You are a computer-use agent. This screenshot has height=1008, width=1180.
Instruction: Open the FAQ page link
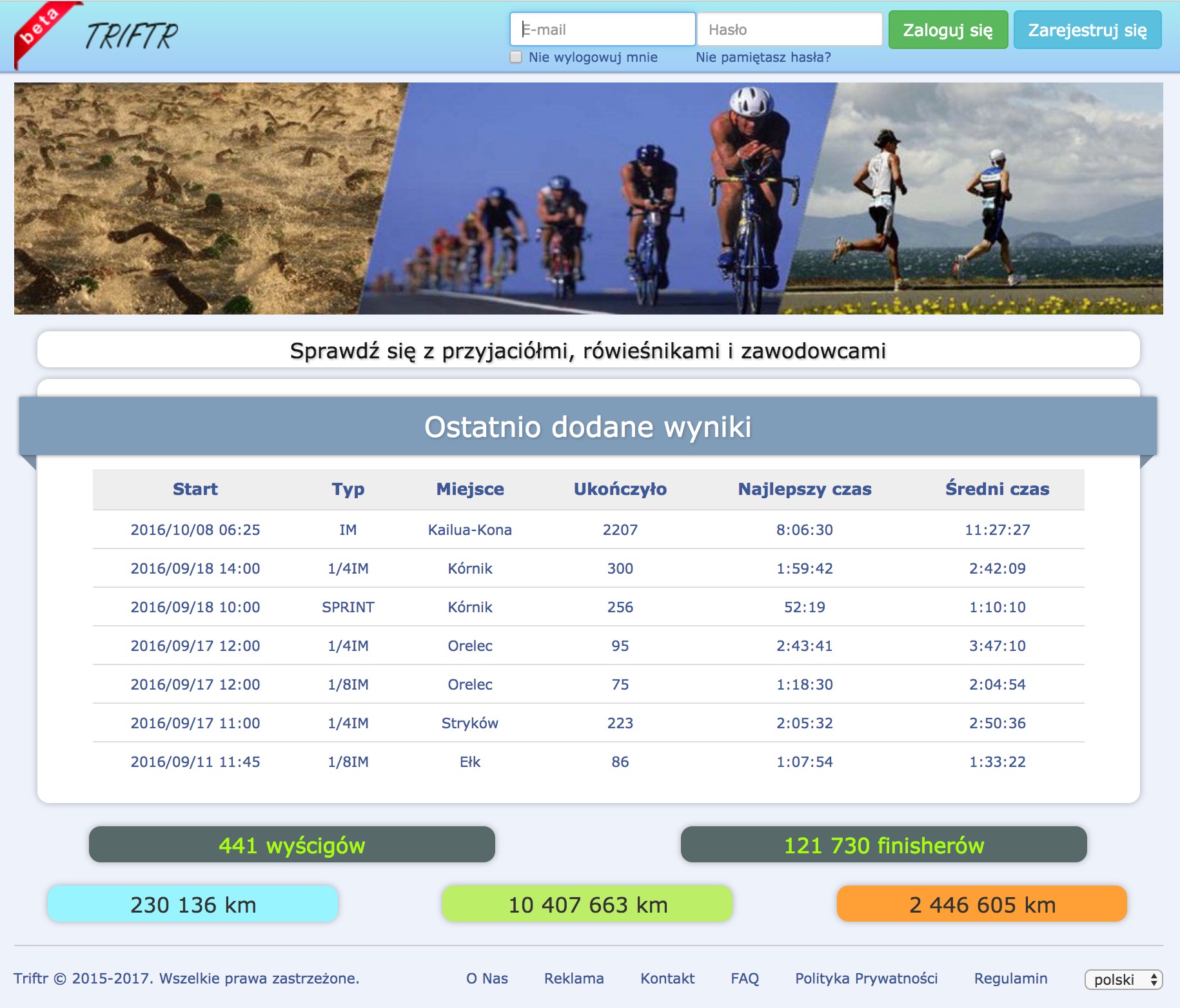pos(745,978)
